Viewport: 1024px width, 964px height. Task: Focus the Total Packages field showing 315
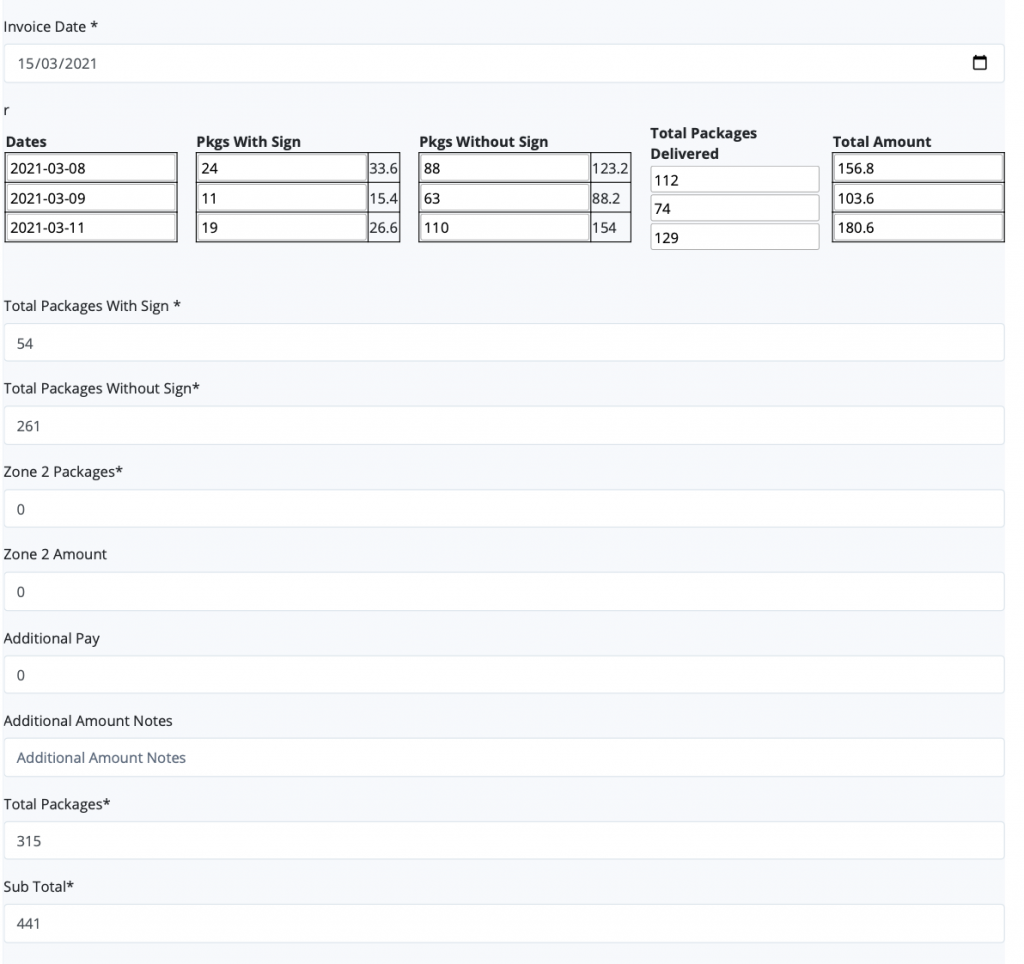click(504, 841)
